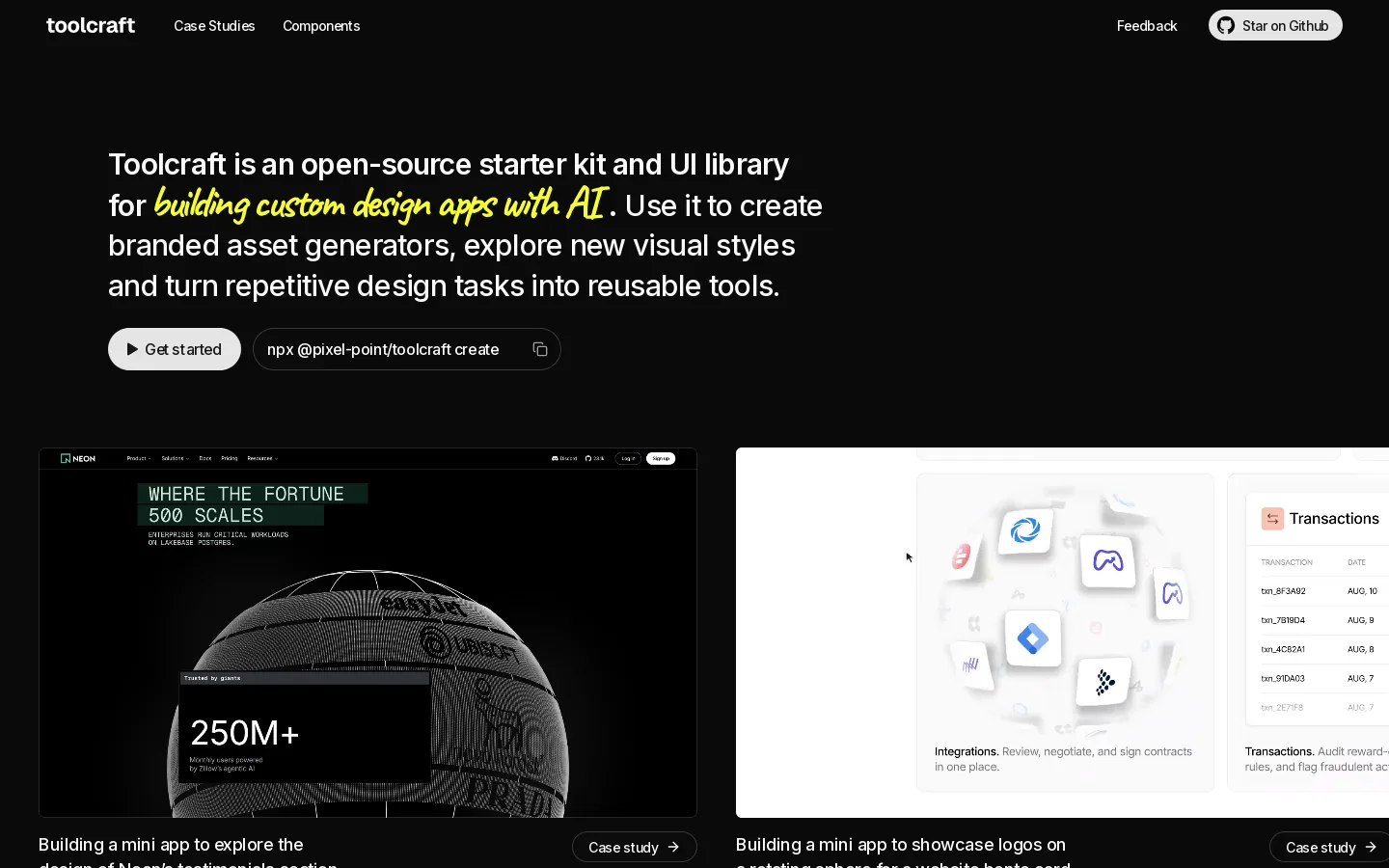1389x868 pixels.
Task: Click the npx @pixel-point/toolcraft create text
Action: (x=383, y=349)
